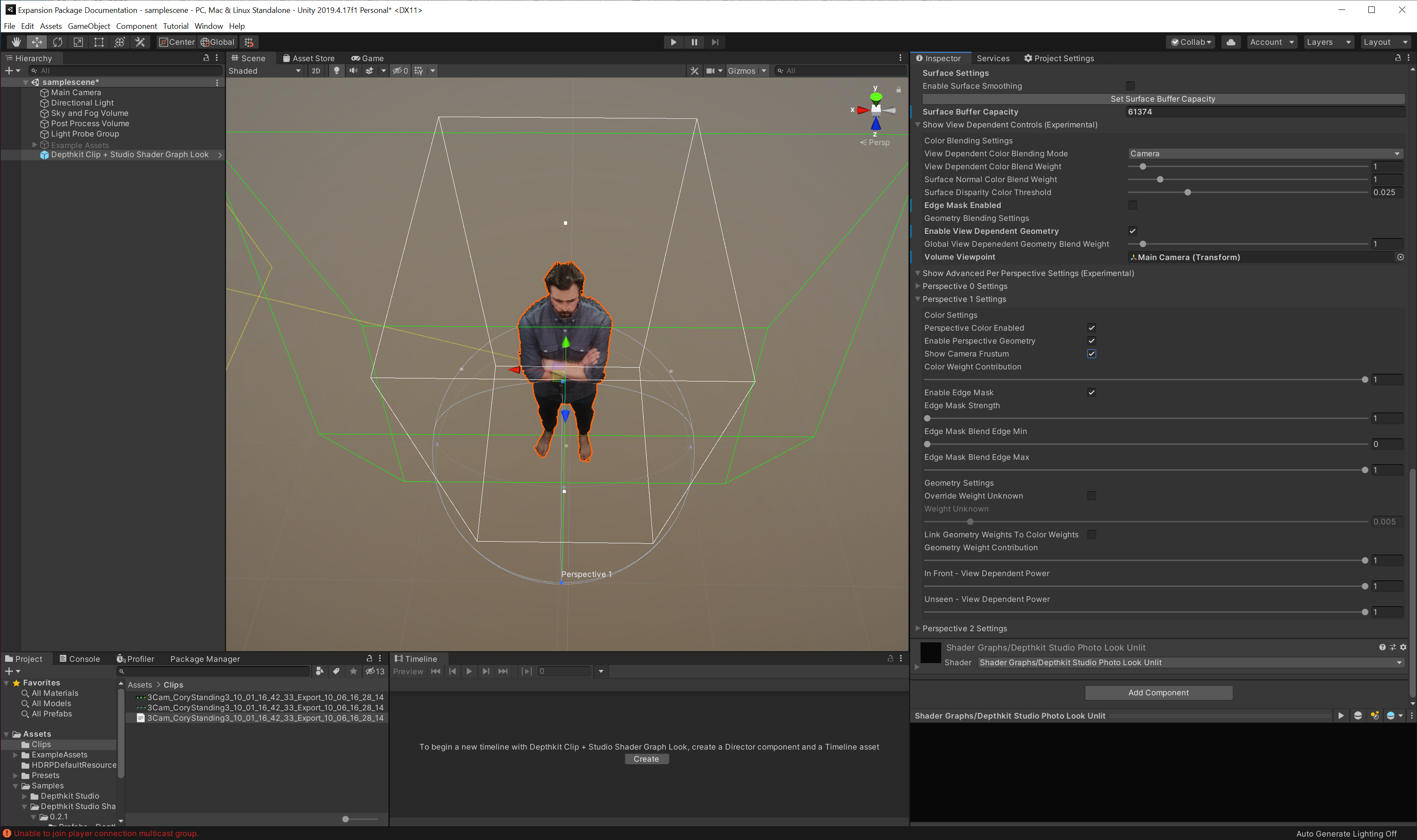Toggle scene lighting bulb icon
This screenshot has height=840, width=1417.
(336, 71)
